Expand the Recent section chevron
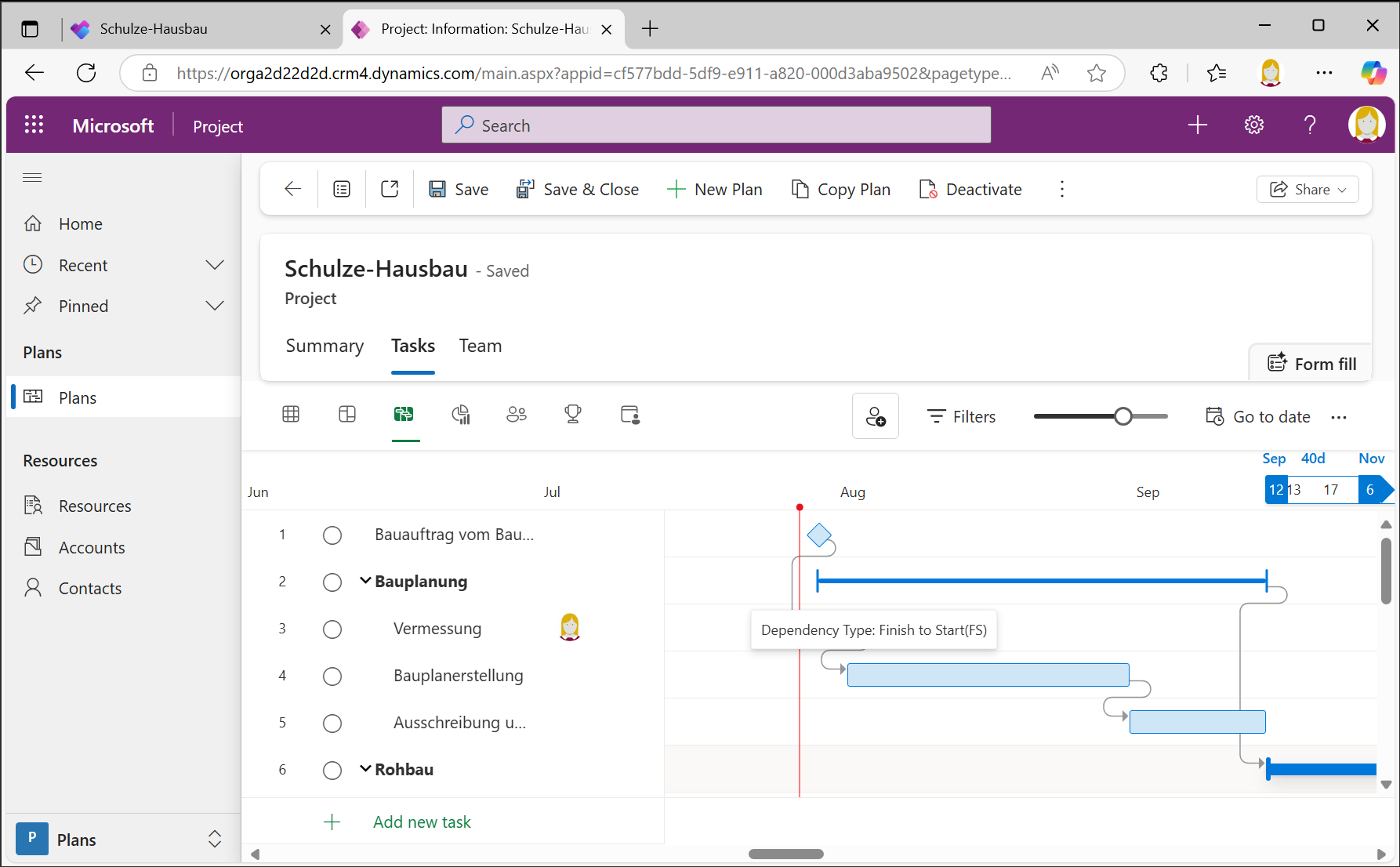Screen dimensions: 1400x867 [215, 265]
